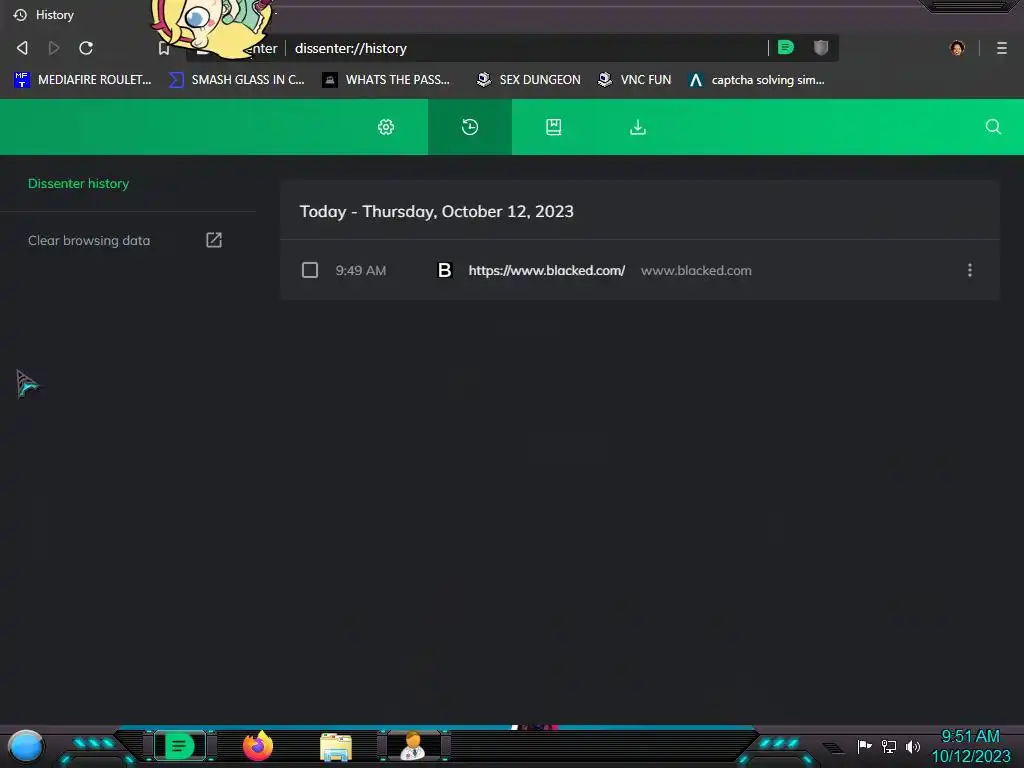Click the Today - Thursday, October 12, 2023 heading
The width and height of the screenshot is (1024, 768).
pos(436,212)
